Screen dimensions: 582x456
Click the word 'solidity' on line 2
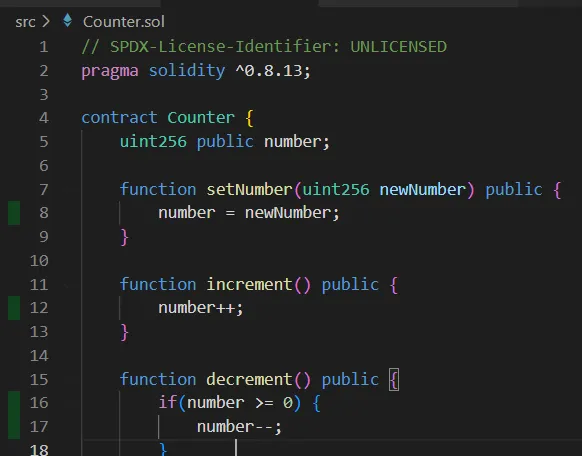pyautogui.click(x=187, y=71)
